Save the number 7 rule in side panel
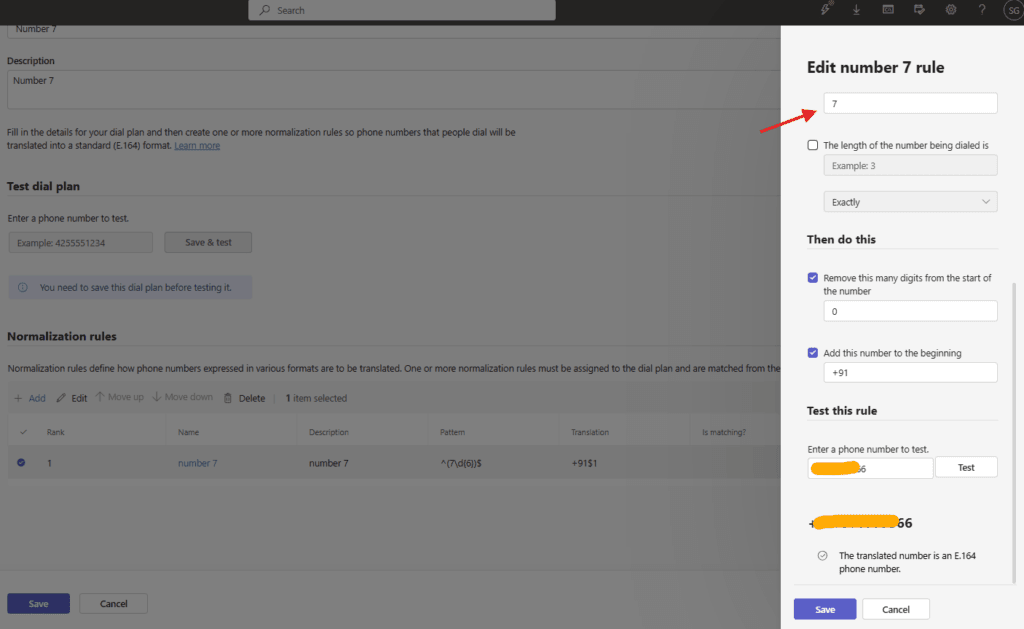 pos(824,609)
